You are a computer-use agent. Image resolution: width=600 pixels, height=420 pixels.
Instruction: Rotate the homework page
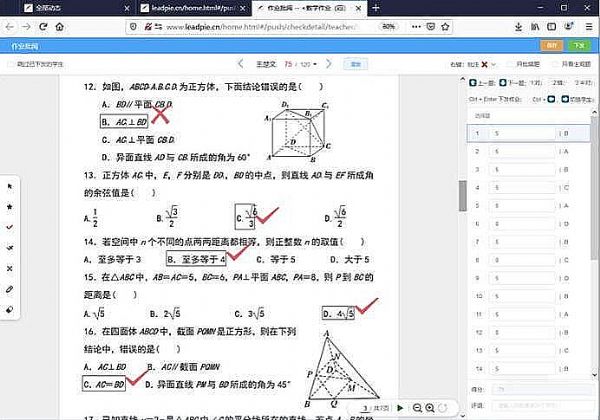443,408
